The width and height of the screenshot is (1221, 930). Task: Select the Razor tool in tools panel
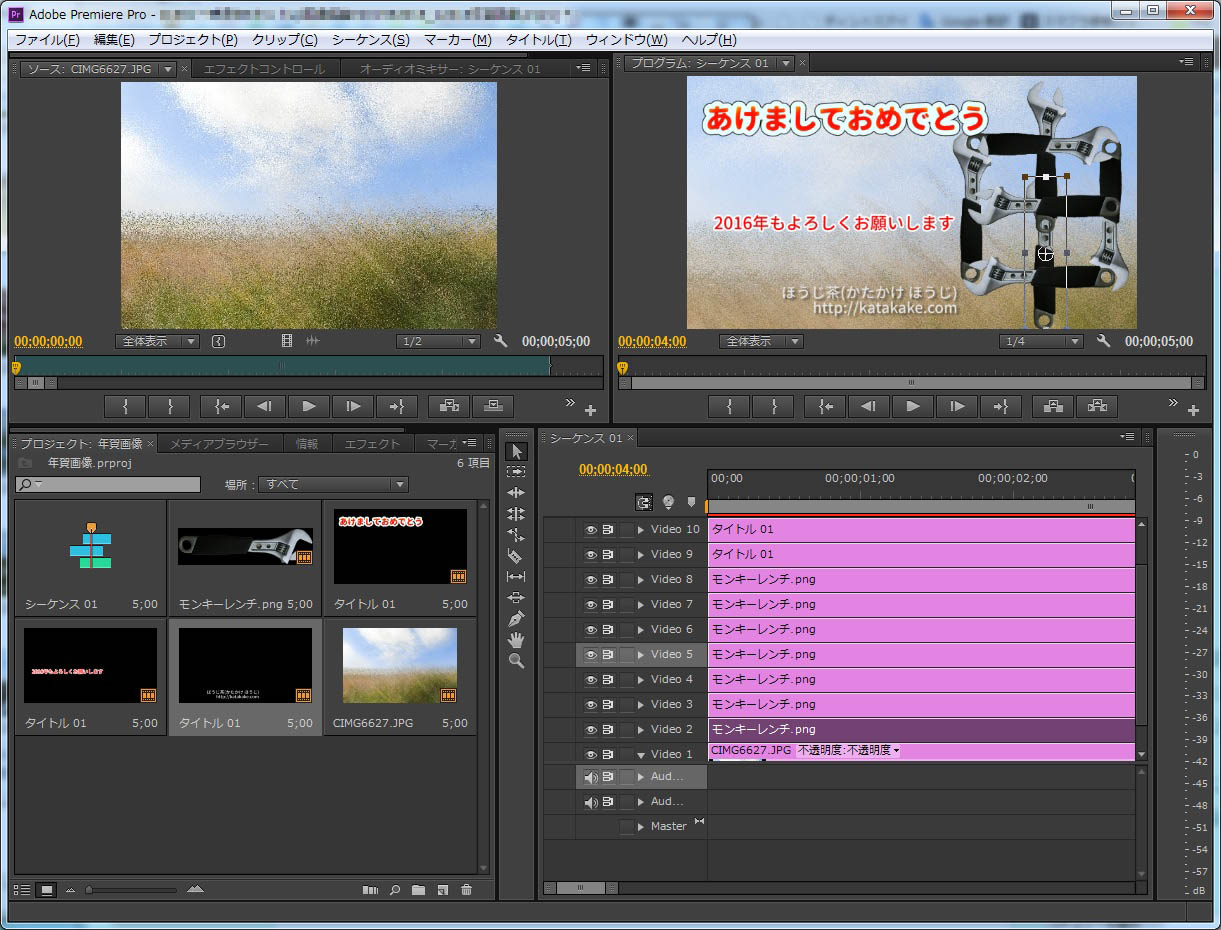[x=516, y=556]
